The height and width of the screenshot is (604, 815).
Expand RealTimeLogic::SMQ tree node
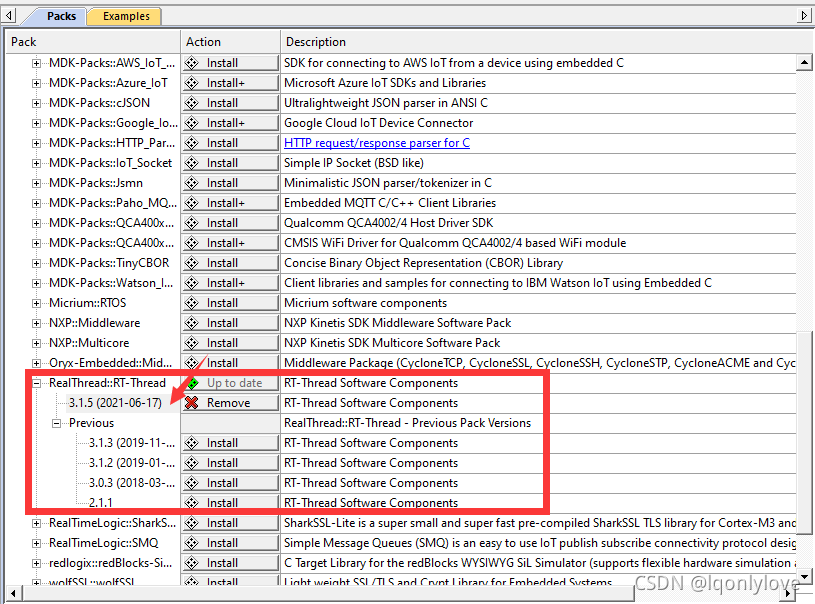pos(36,543)
